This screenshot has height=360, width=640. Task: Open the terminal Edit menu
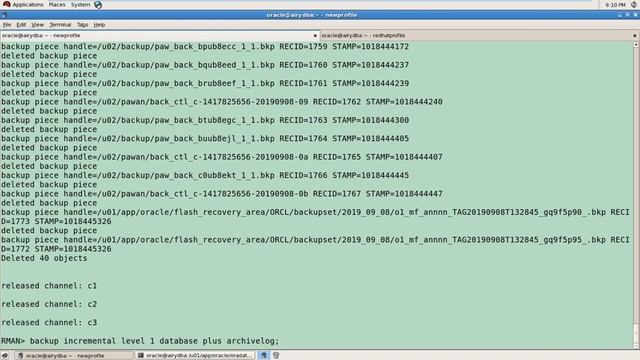(x=21, y=25)
